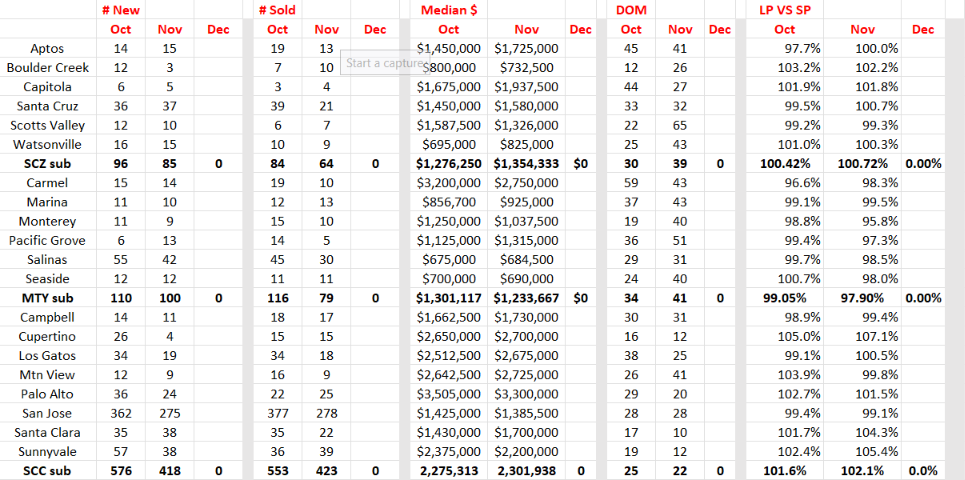Select the "SCZ sub" subtotal label
This screenshot has height=480, width=965.
[47, 163]
